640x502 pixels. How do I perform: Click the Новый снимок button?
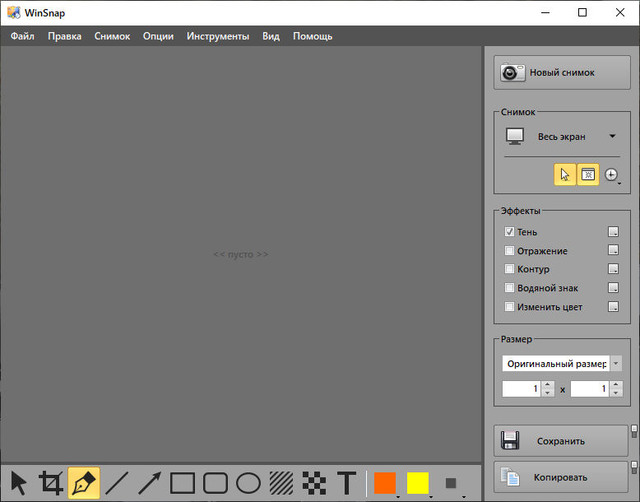click(x=561, y=72)
